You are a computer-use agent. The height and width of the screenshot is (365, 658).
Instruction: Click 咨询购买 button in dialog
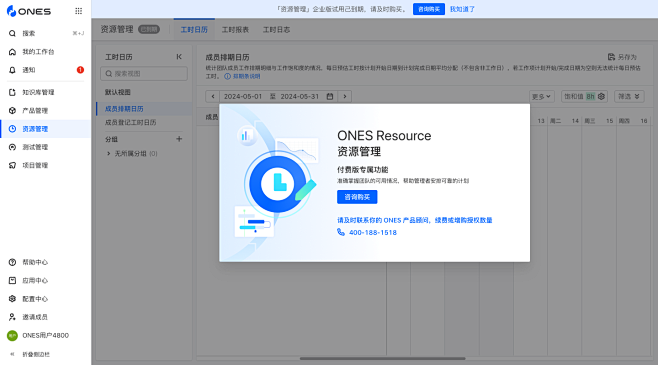coord(357,197)
